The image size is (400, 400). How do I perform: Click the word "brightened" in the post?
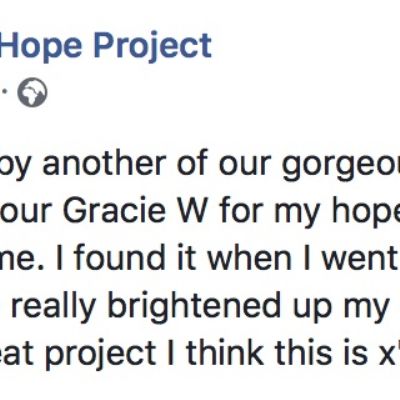pos(194,306)
